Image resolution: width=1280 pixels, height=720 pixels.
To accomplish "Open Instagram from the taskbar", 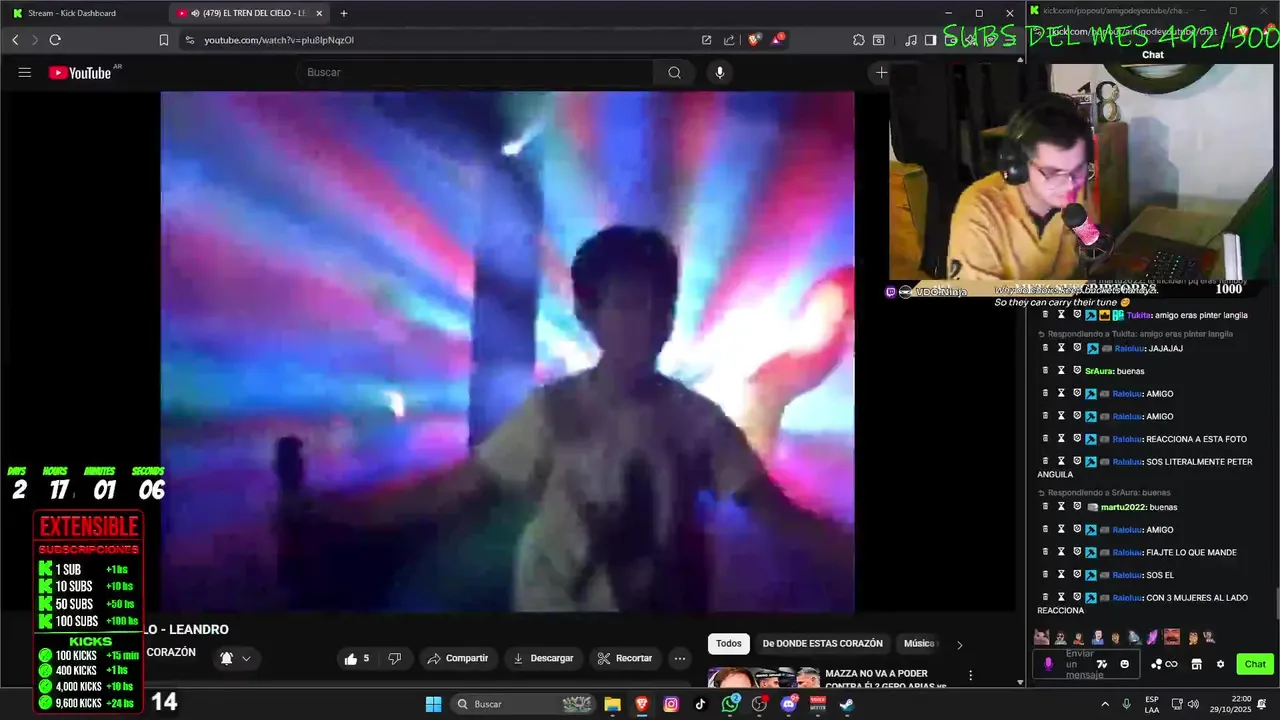I will (x=671, y=704).
